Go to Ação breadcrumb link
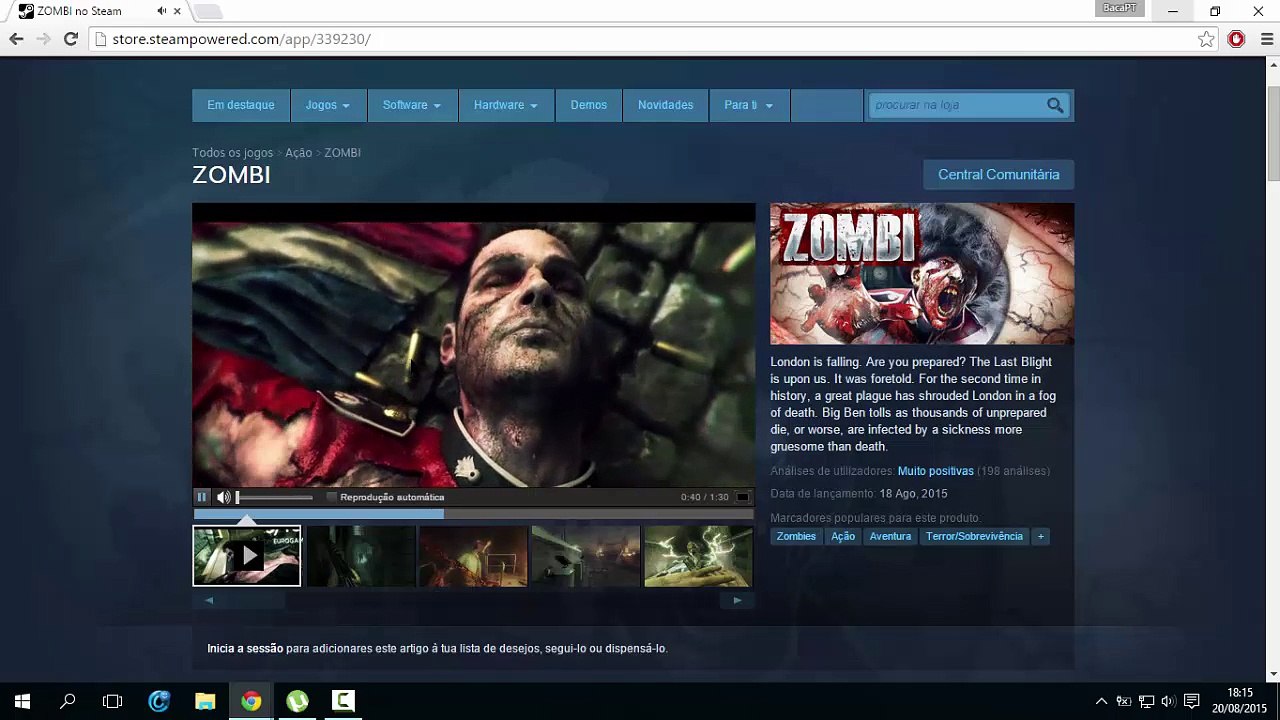The width and height of the screenshot is (1280, 720). click(x=299, y=153)
